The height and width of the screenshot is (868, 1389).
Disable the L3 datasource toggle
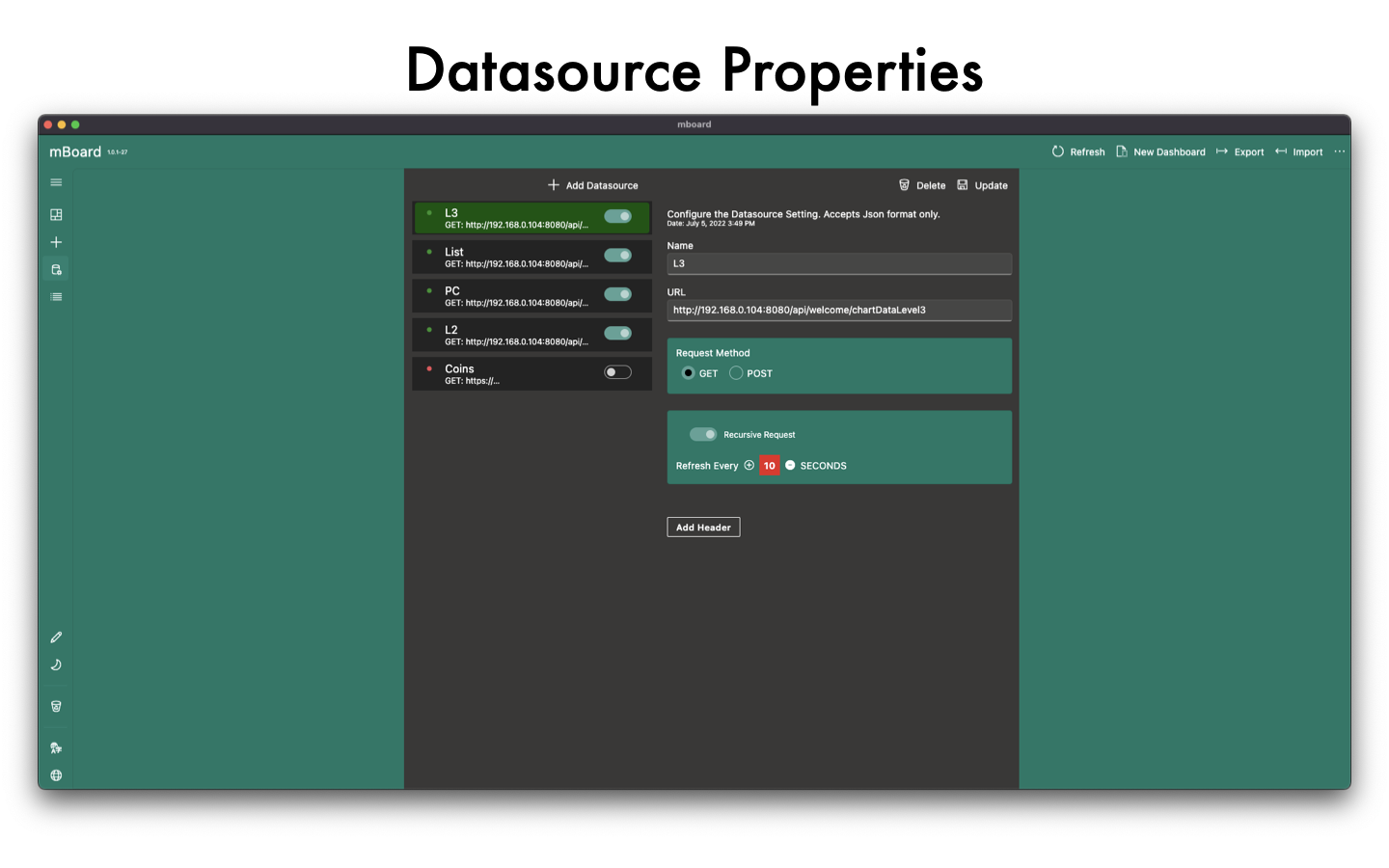pyautogui.click(x=617, y=216)
